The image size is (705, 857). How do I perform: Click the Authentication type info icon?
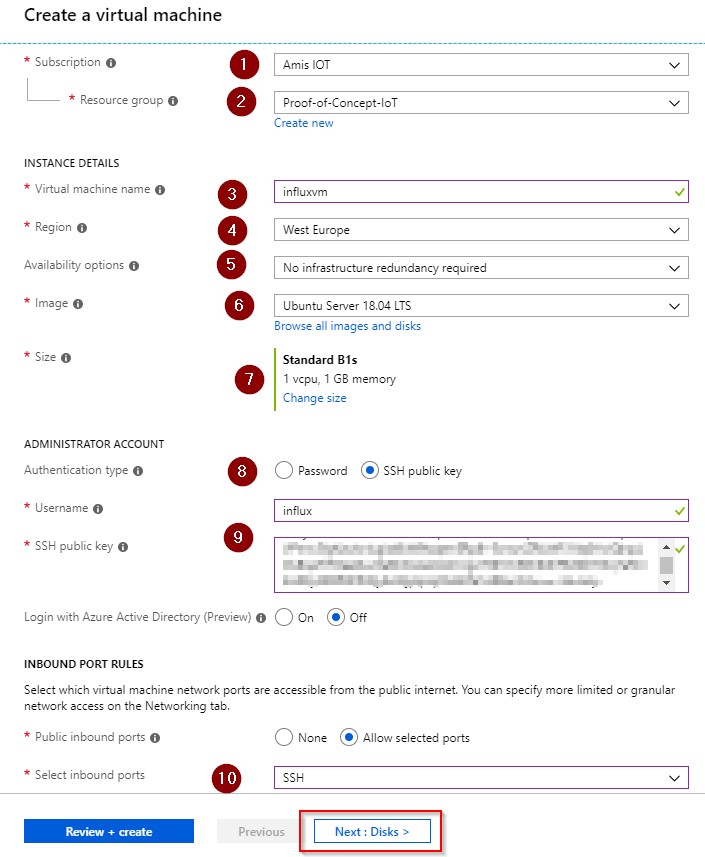coord(137,470)
